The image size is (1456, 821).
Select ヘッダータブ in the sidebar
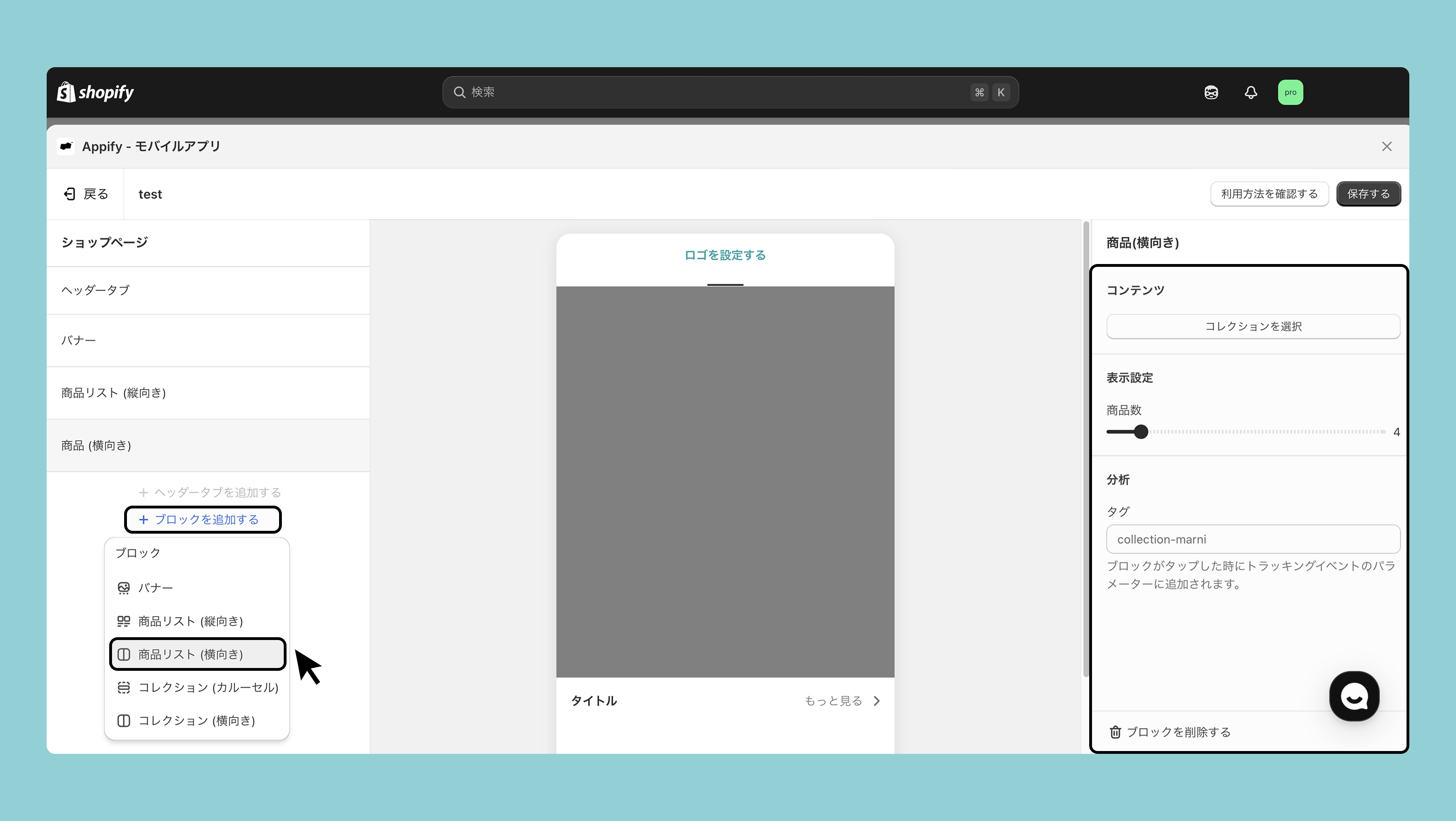point(208,290)
